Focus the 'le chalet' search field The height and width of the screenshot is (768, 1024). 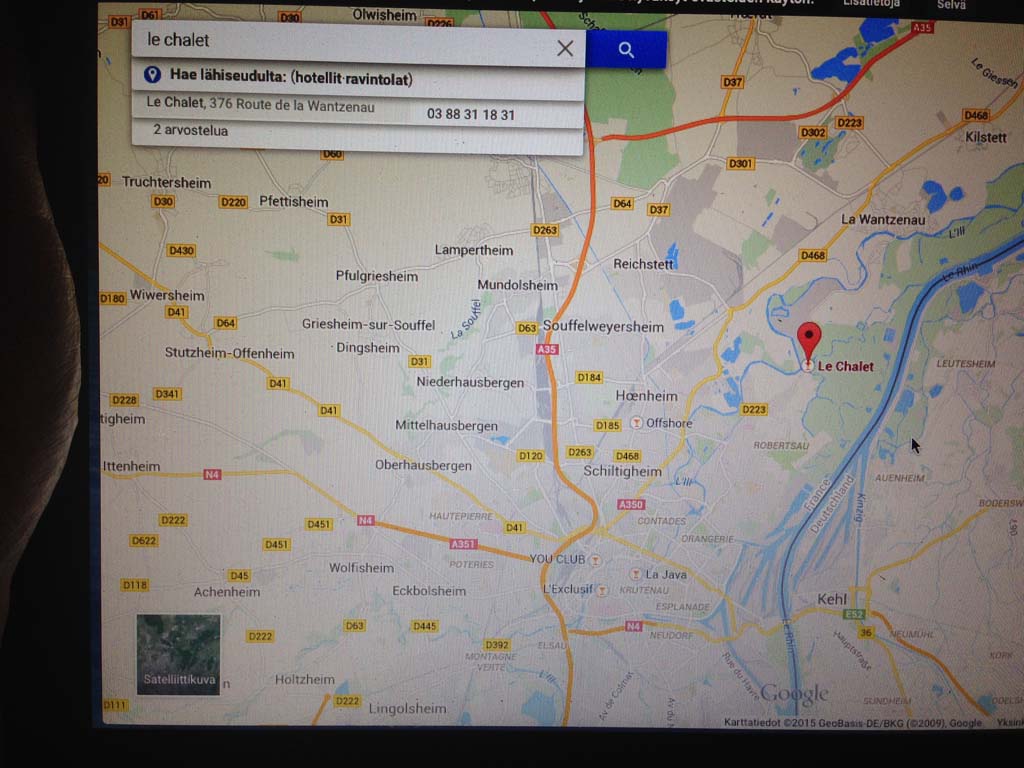tap(340, 41)
